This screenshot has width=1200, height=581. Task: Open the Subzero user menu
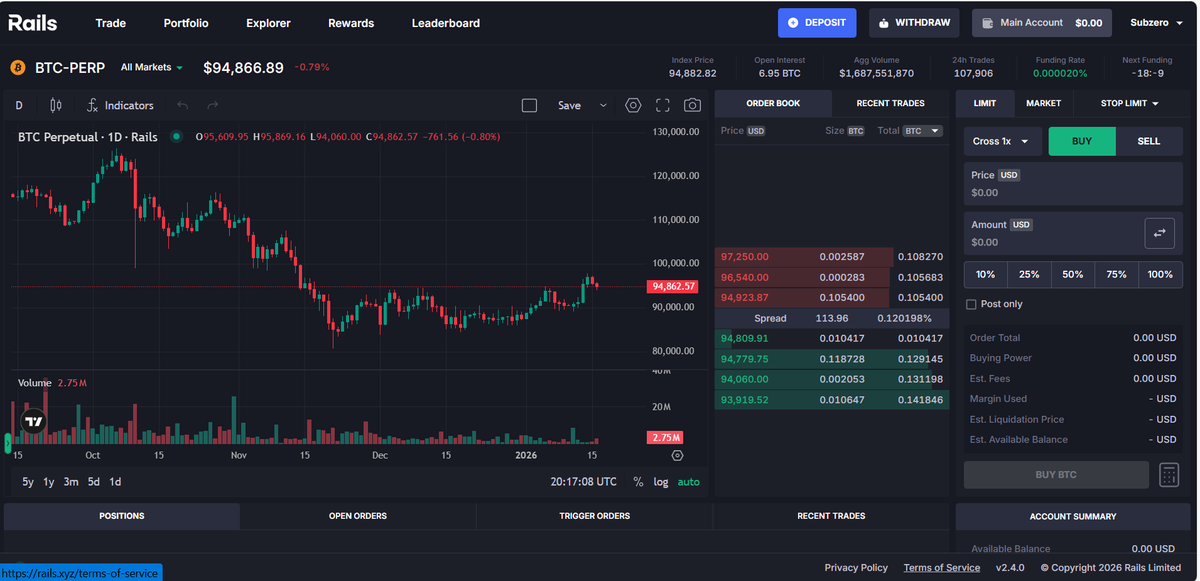pos(1155,23)
